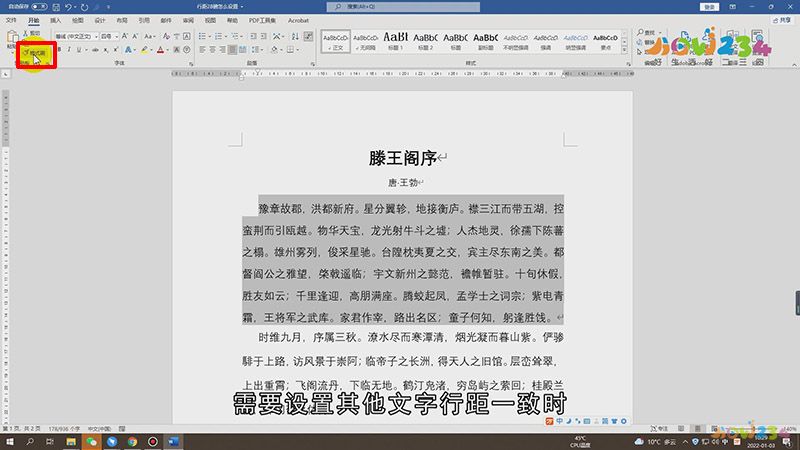800x450 pixels.
Task: Click the Share button
Action: click(x=782, y=20)
